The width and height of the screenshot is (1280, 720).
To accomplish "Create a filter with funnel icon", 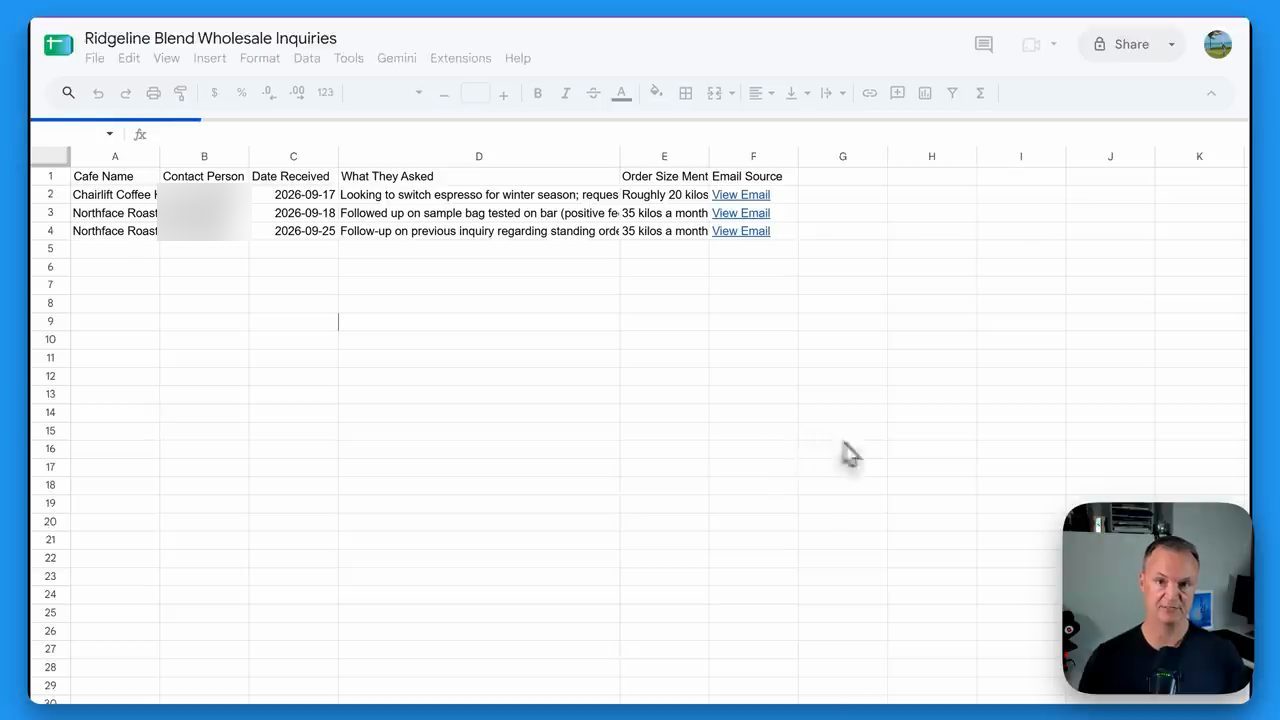I will (953, 93).
